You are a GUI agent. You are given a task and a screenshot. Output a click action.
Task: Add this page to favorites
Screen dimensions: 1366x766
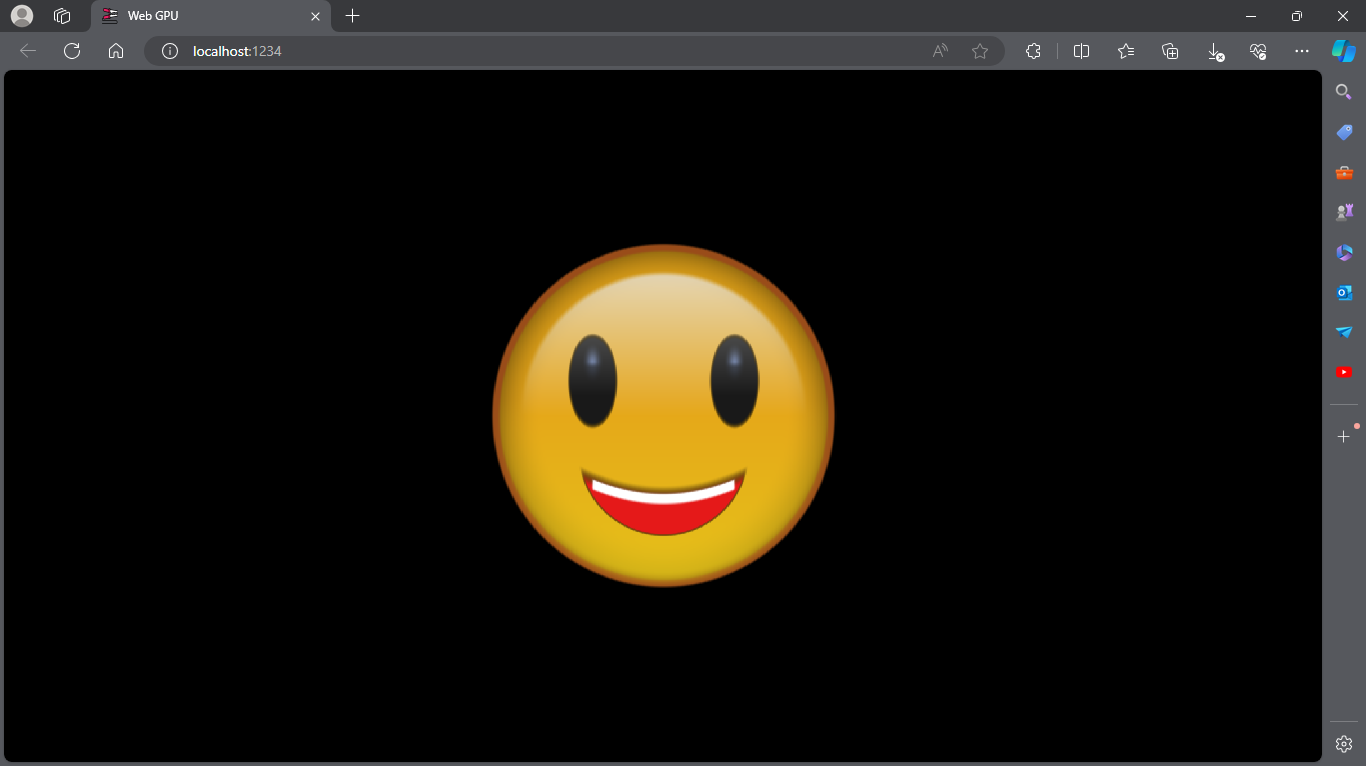pos(979,51)
